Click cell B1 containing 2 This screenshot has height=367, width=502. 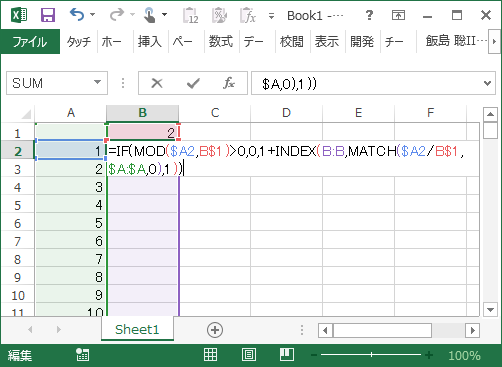pyautogui.click(x=143, y=133)
